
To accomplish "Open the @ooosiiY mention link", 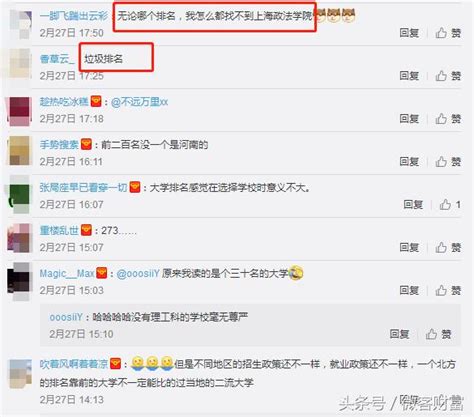I will pyautogui.click(x=138, y=273).
